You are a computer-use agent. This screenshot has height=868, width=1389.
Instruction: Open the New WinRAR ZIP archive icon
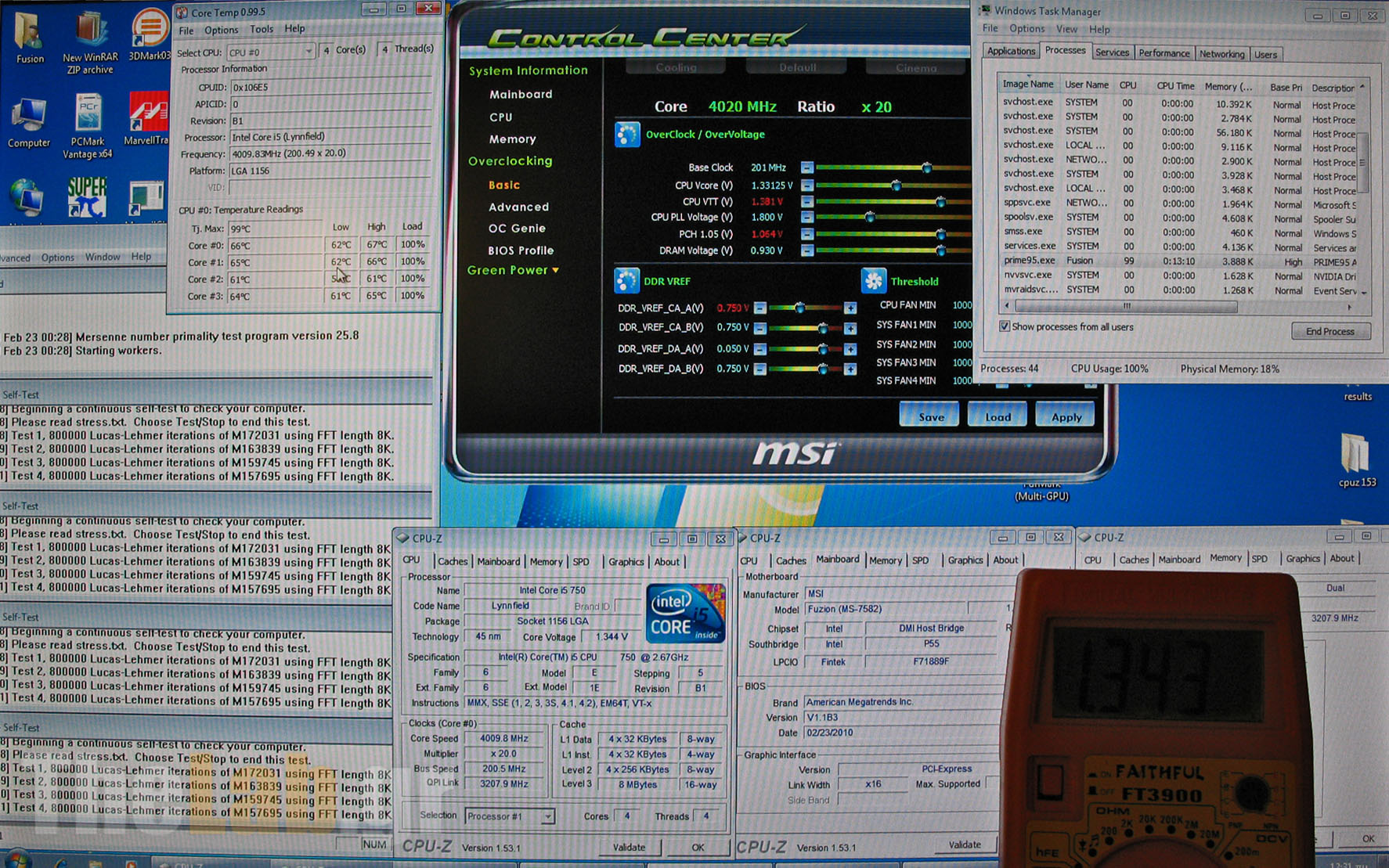(x=89, y=41)
